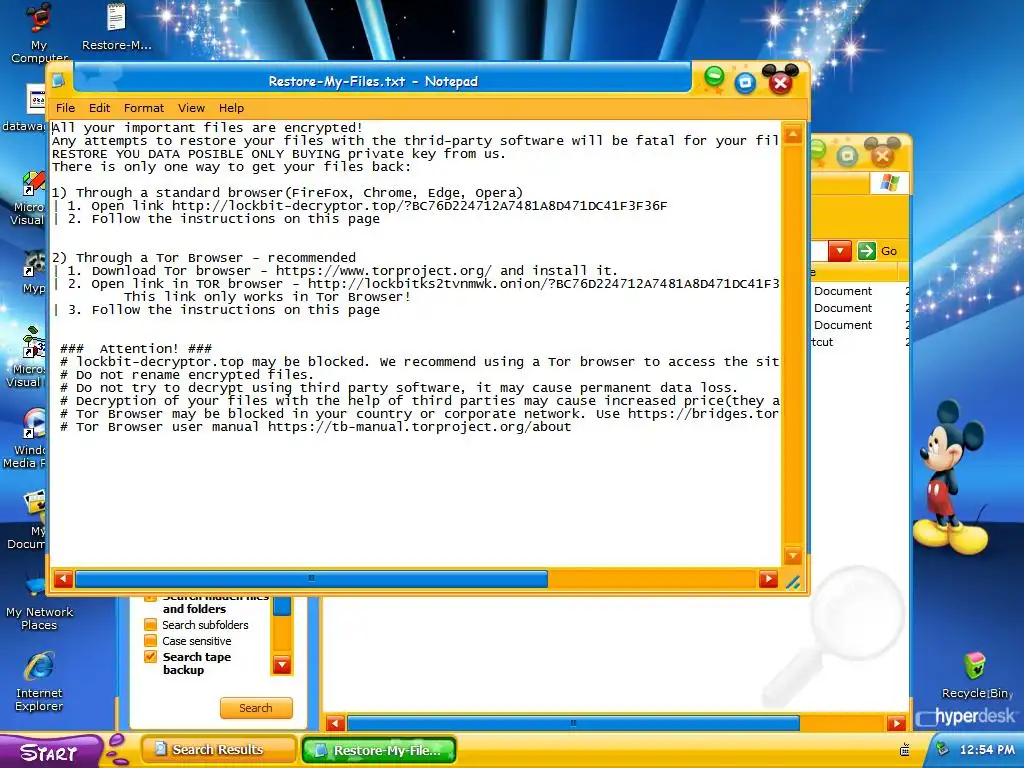Click Search Results bottom scroll left arrow
Image resolution: width=1024 pixels, height=768 pixels.
pyautogui.click(x=335, y=723)
